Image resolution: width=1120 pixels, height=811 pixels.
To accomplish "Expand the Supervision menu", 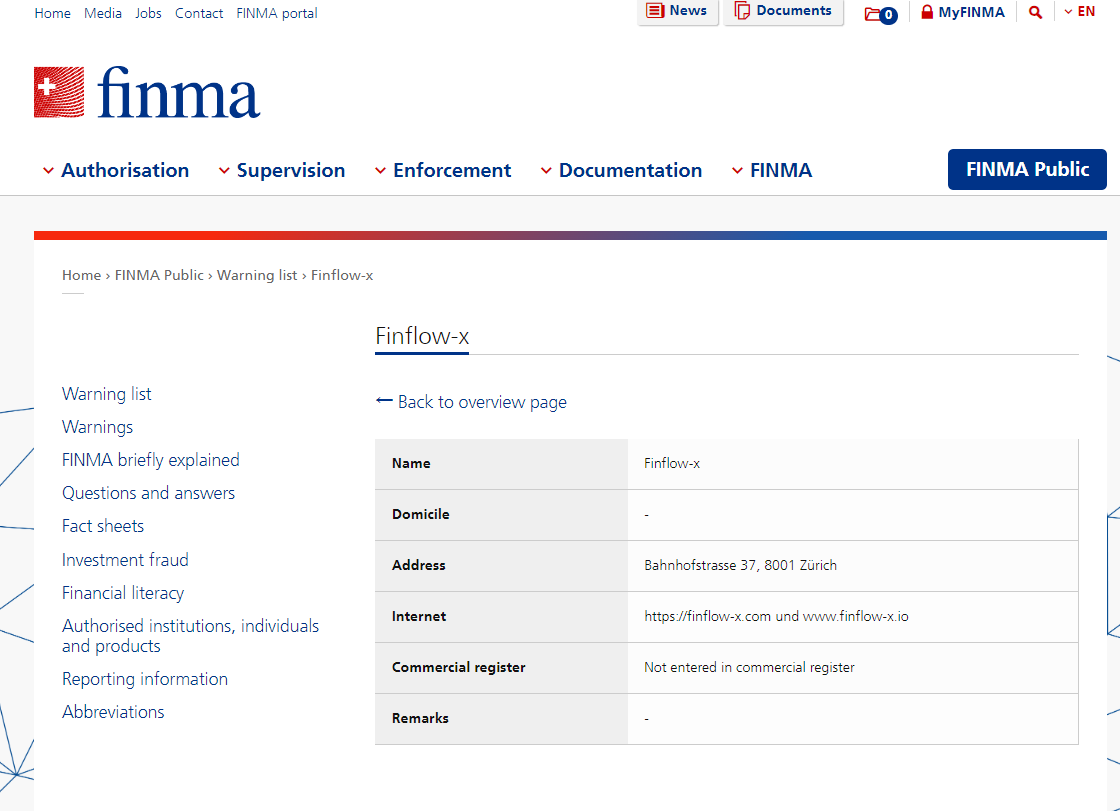I will (281, 170).
